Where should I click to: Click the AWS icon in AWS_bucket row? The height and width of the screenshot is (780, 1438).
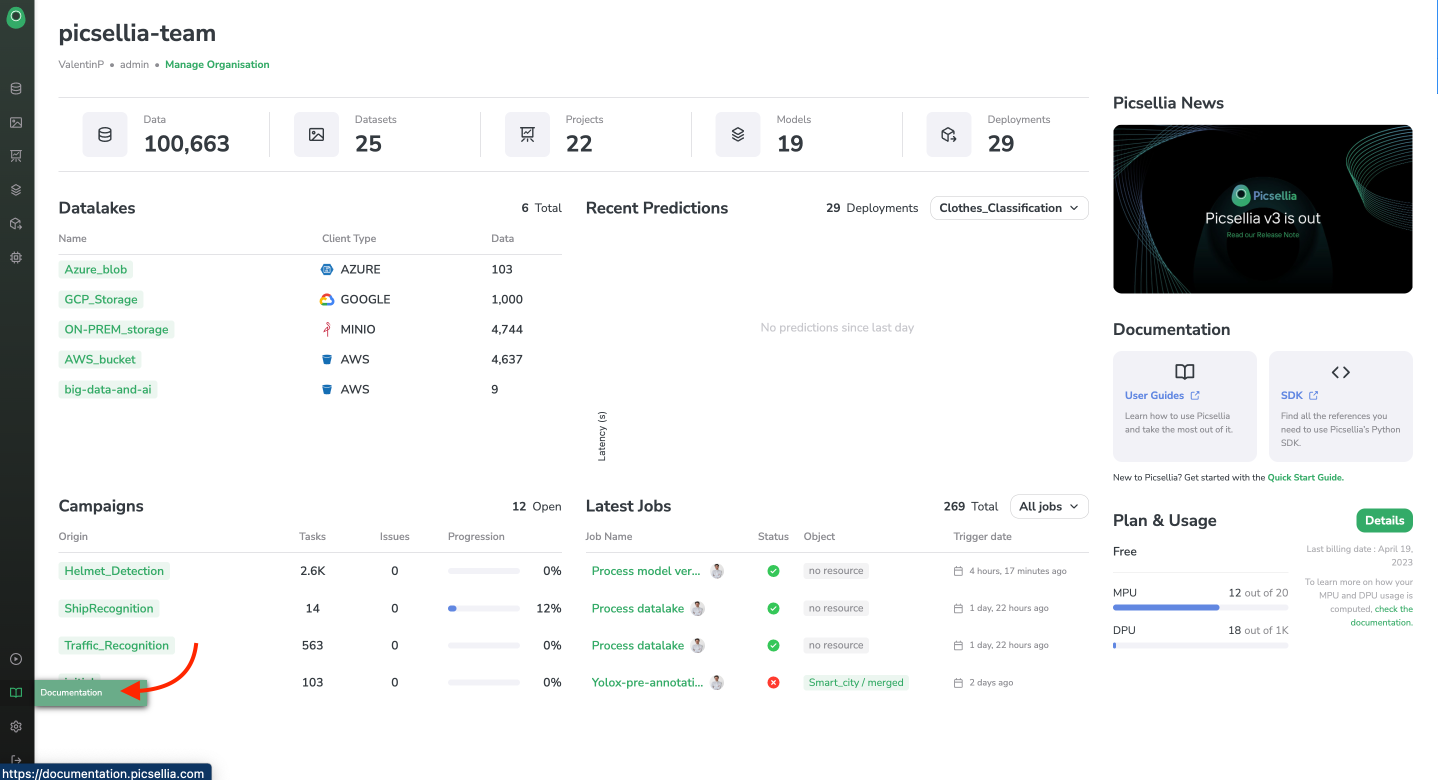coord(327,359)
